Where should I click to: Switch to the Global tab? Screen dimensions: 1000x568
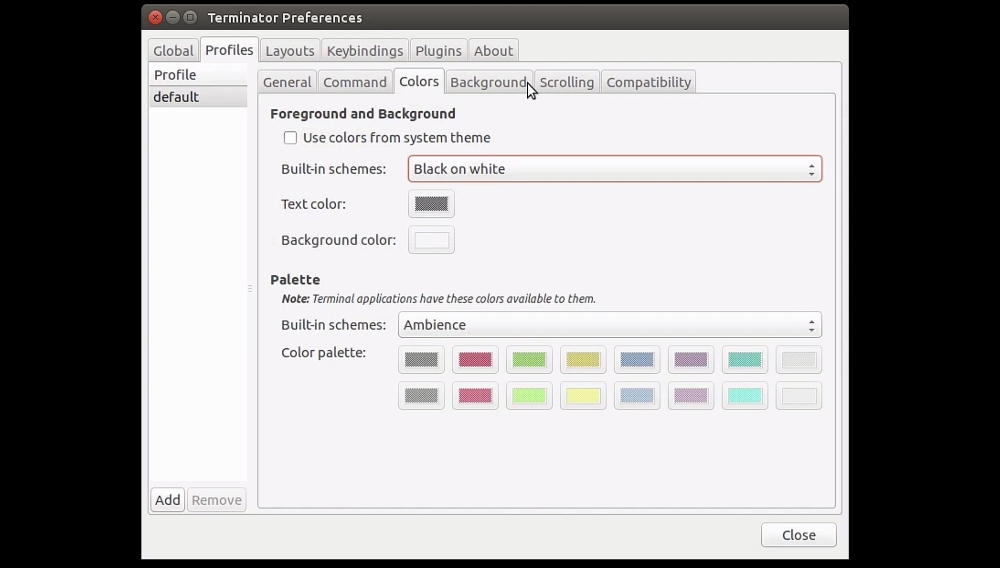click(x=173, y=51)
